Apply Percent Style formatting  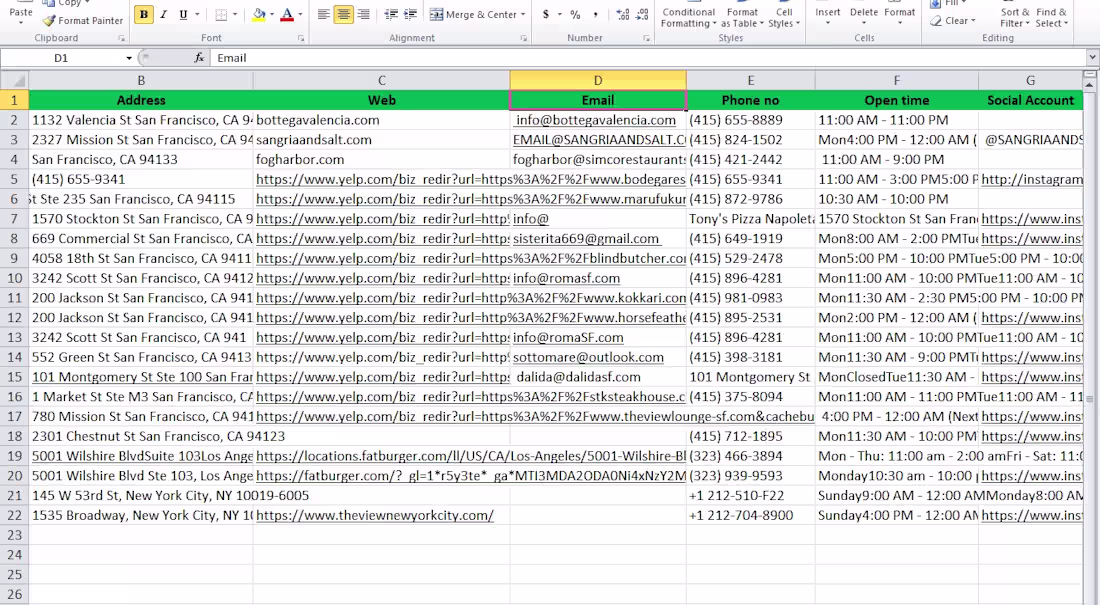(x=577, y=15)
